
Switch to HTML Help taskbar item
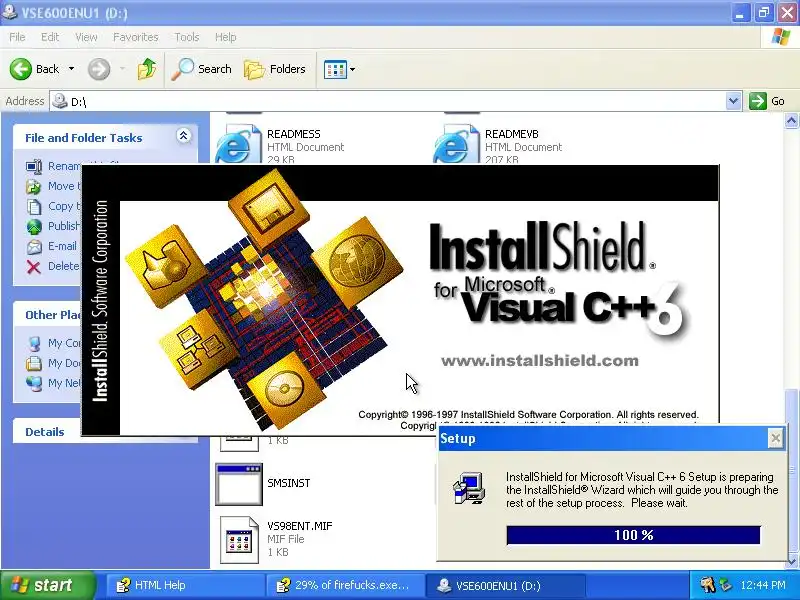pyautogui.click(x=185, y=585)
